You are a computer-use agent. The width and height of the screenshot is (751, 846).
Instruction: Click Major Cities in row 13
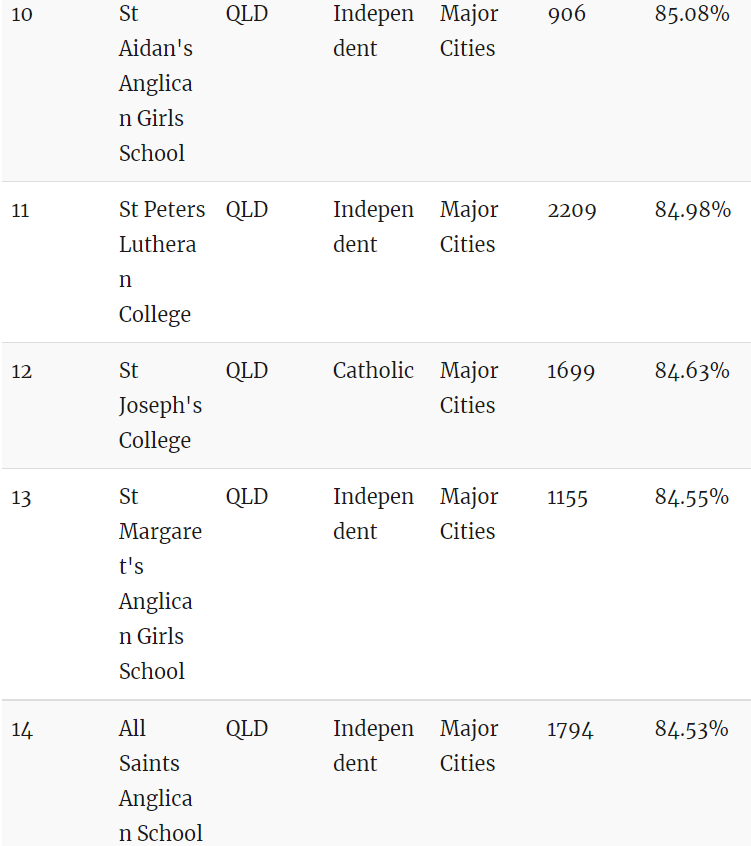(x=469, y=514)
